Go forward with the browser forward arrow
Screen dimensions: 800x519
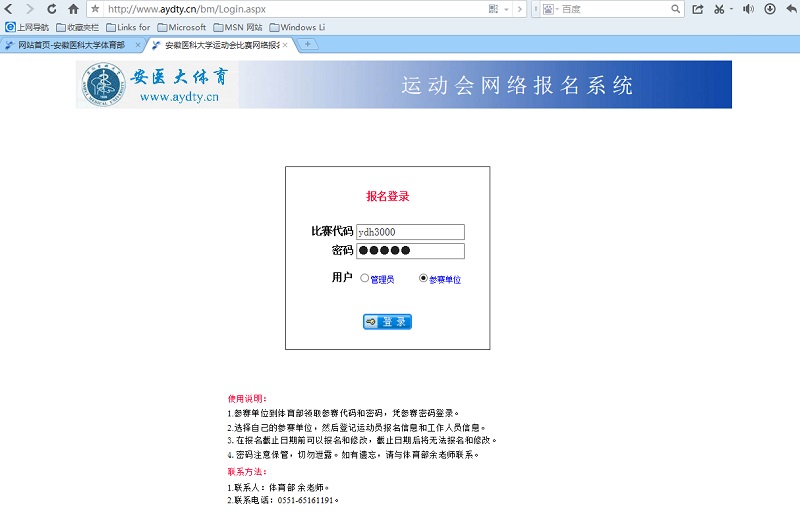(x=30, y=9)
